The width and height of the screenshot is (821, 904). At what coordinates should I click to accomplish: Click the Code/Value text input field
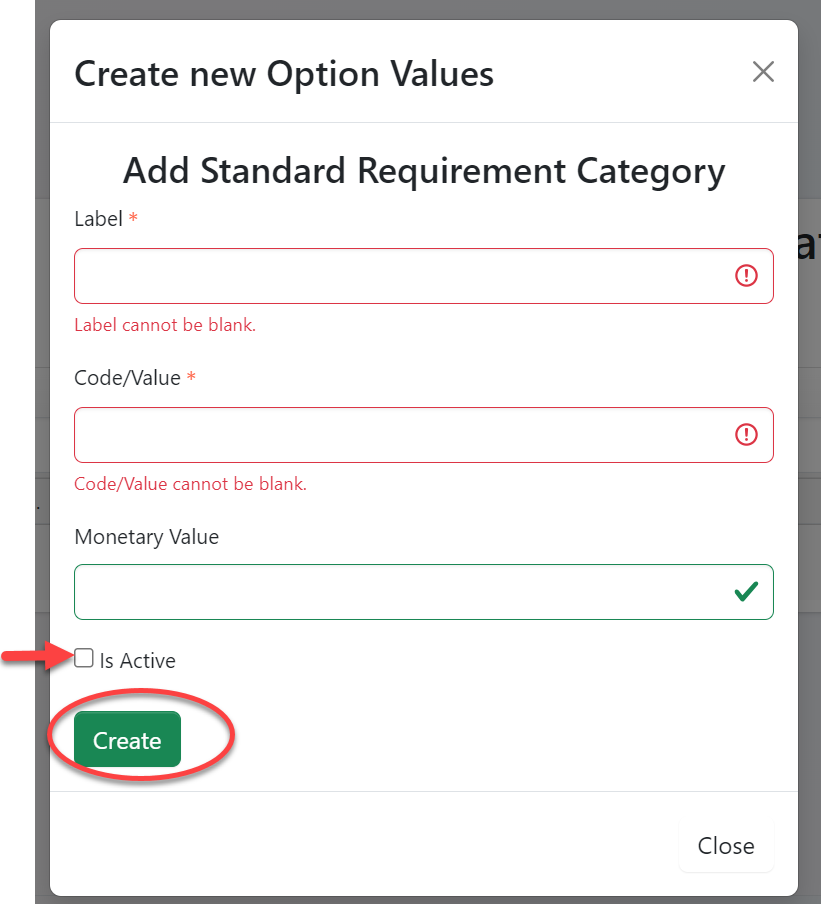click(400, 435)
